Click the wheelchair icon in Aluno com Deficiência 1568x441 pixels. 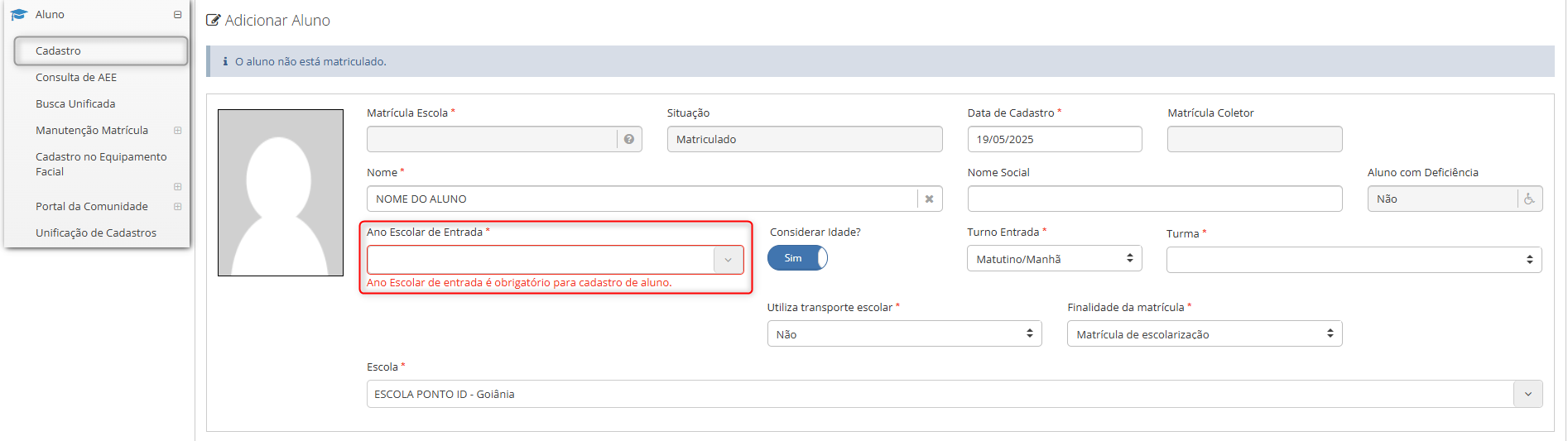pos(1529,199)
